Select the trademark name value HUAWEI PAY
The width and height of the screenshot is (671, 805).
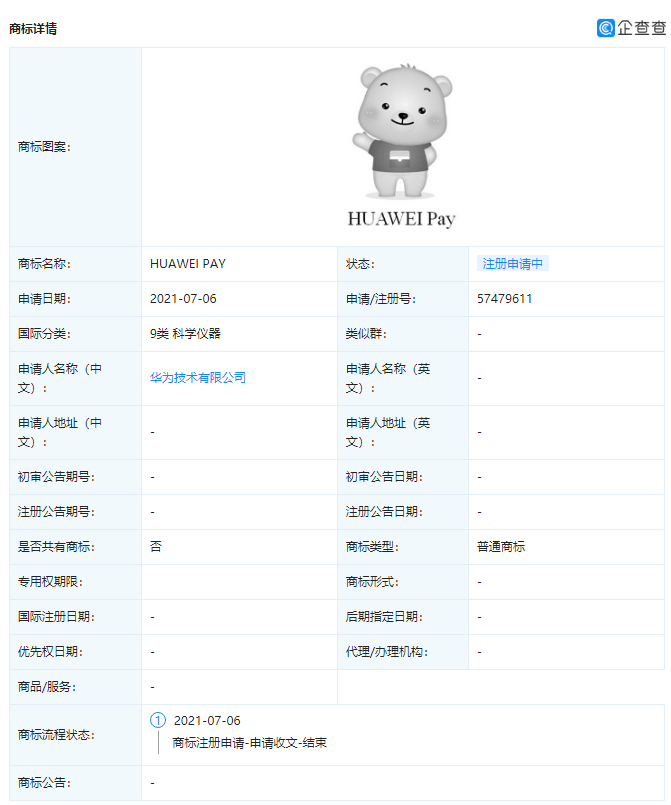pos(187,264)
